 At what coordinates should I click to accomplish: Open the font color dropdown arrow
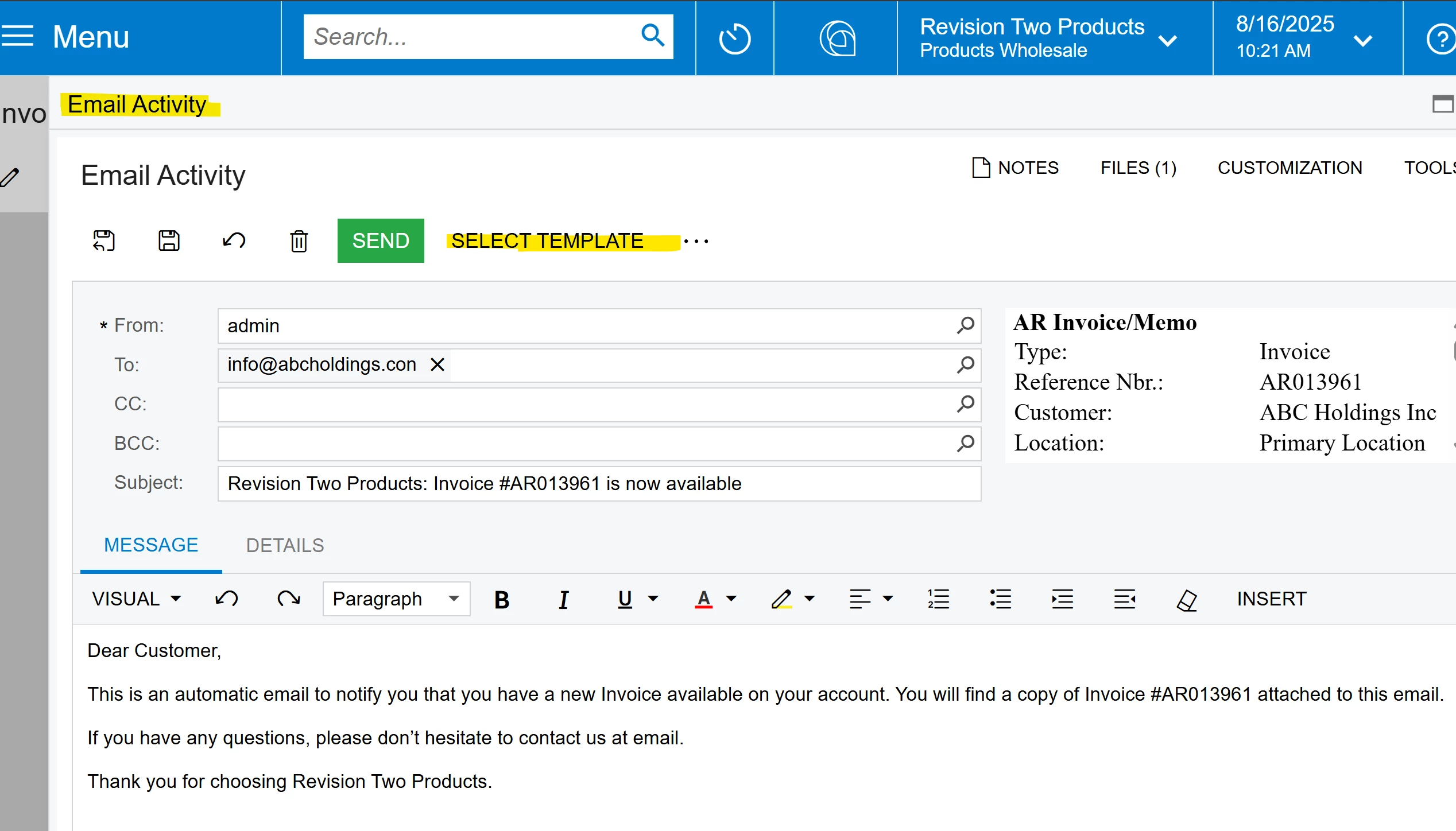731,599
